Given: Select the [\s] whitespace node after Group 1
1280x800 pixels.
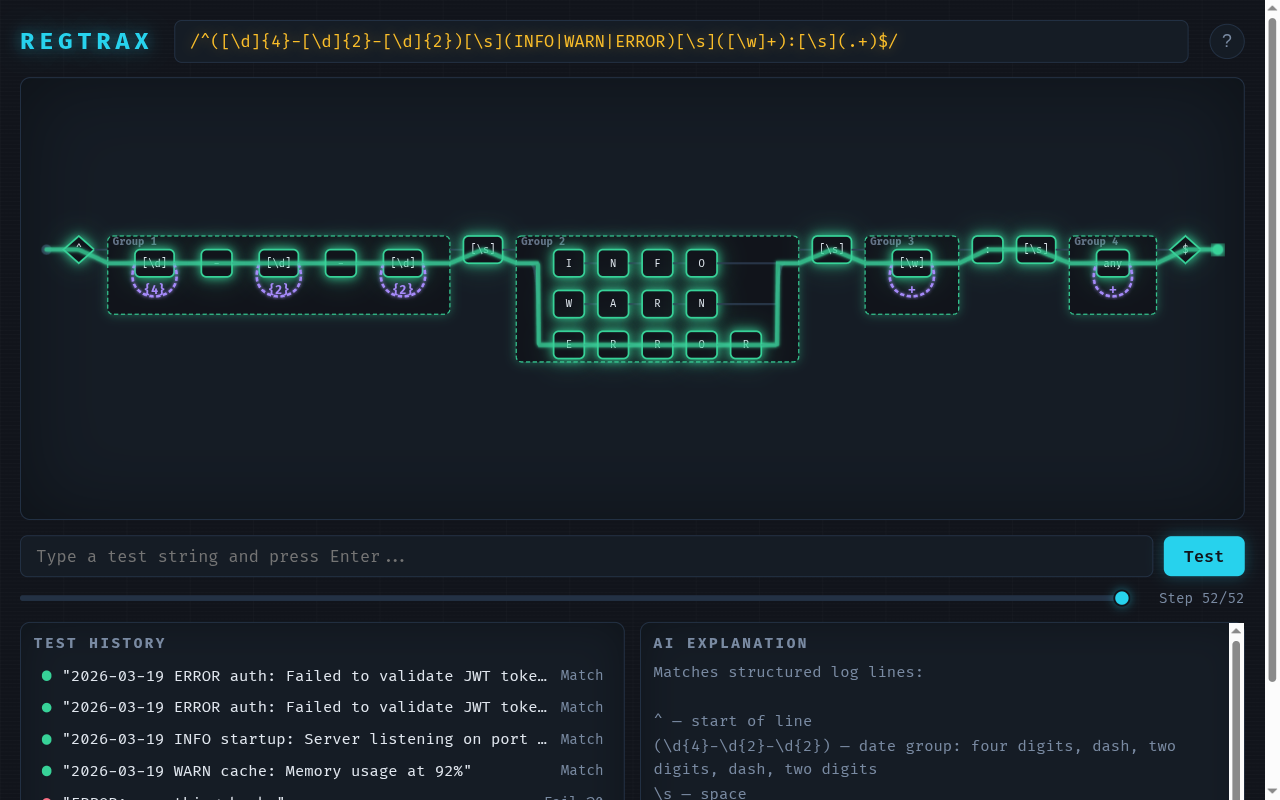Looking at the screenshot, I should (484, 248).
